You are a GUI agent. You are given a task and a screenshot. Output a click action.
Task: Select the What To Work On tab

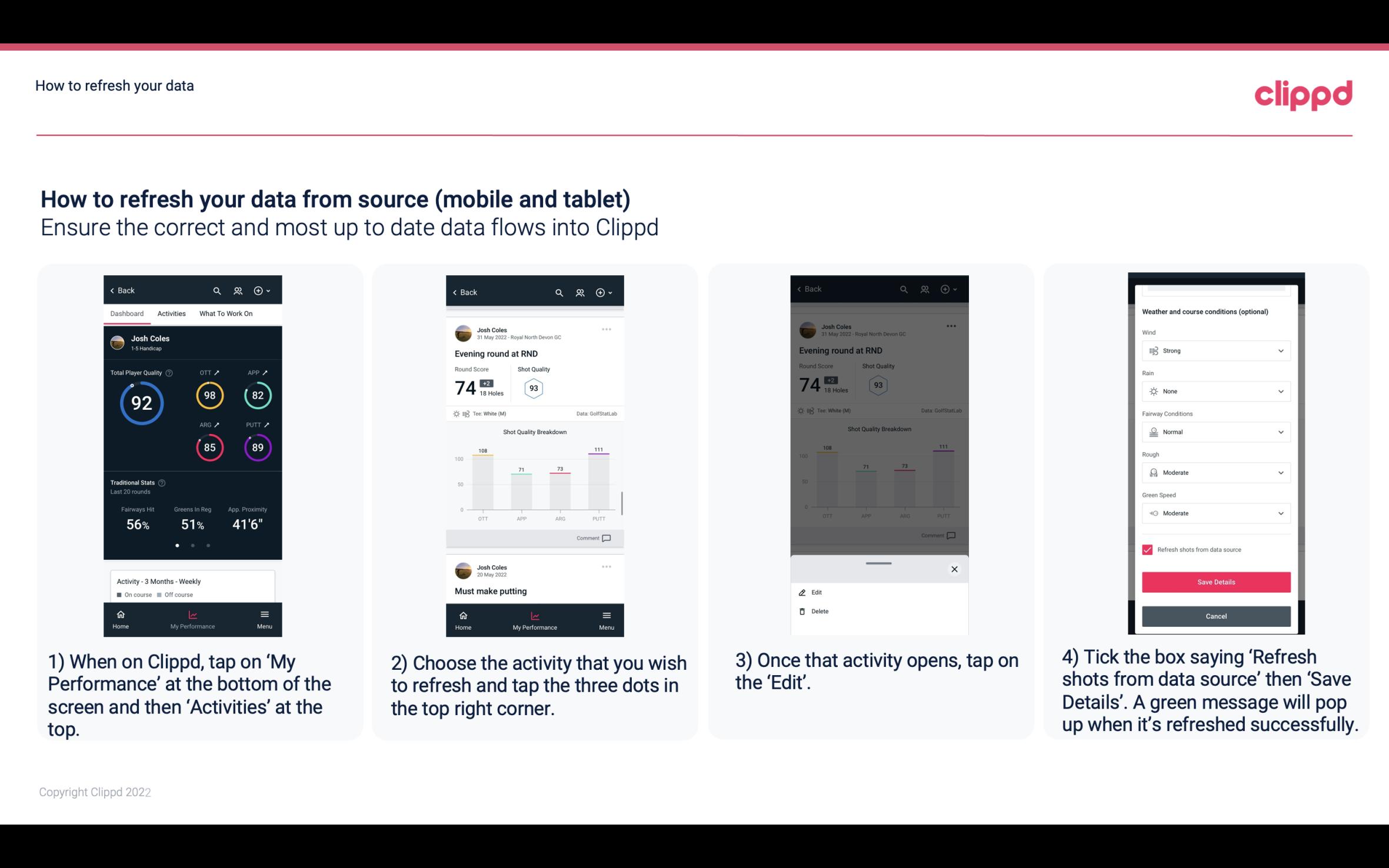[x=224, y=313]
